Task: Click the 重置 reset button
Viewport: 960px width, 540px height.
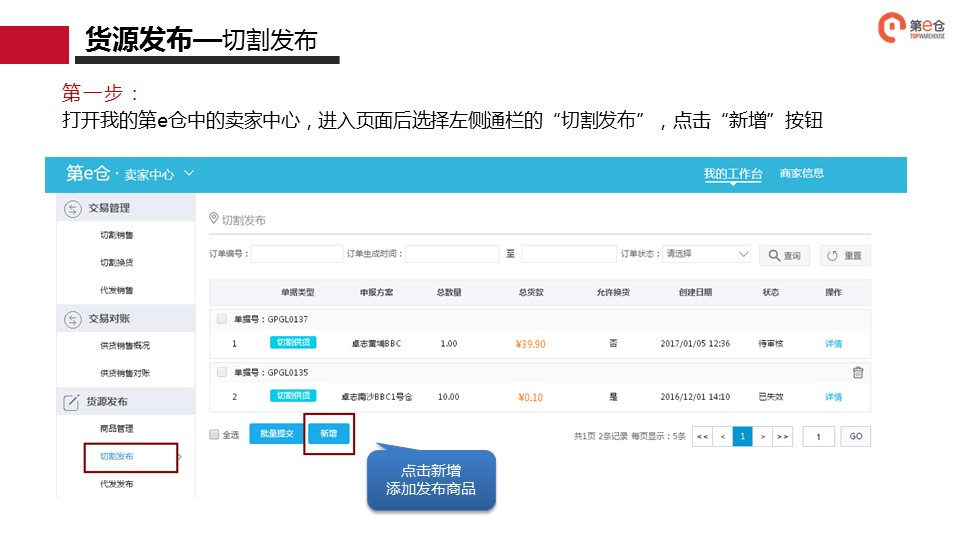Action: coord(845,255)
